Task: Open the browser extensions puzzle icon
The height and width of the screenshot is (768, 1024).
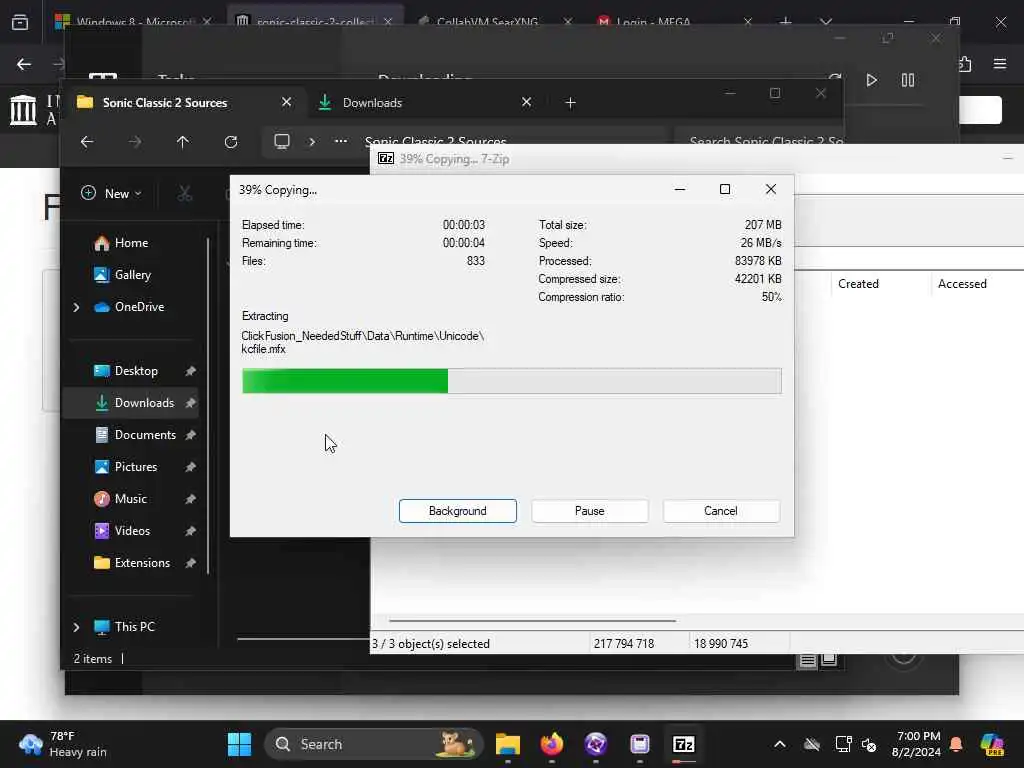Action: 965,64
